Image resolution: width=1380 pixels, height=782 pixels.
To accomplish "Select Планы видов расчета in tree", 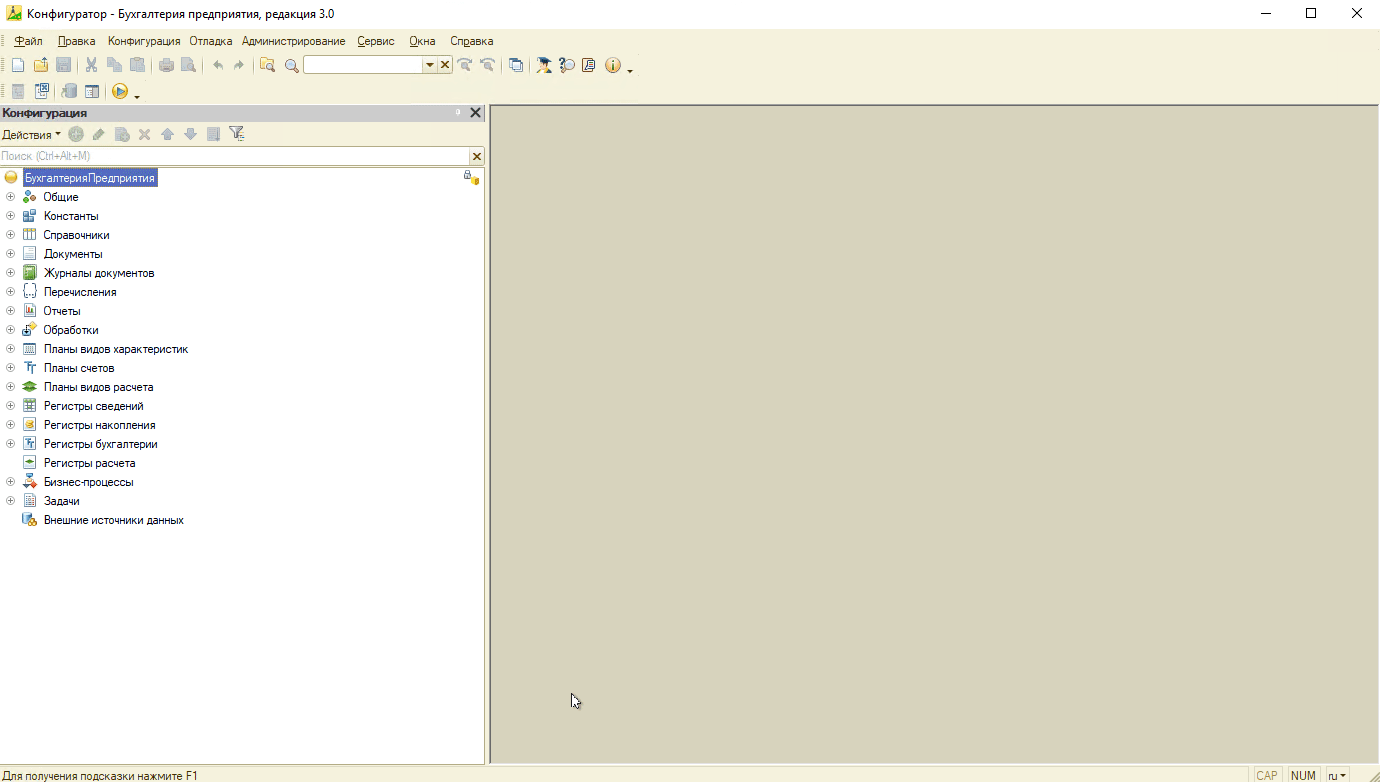I will point(98,387).
